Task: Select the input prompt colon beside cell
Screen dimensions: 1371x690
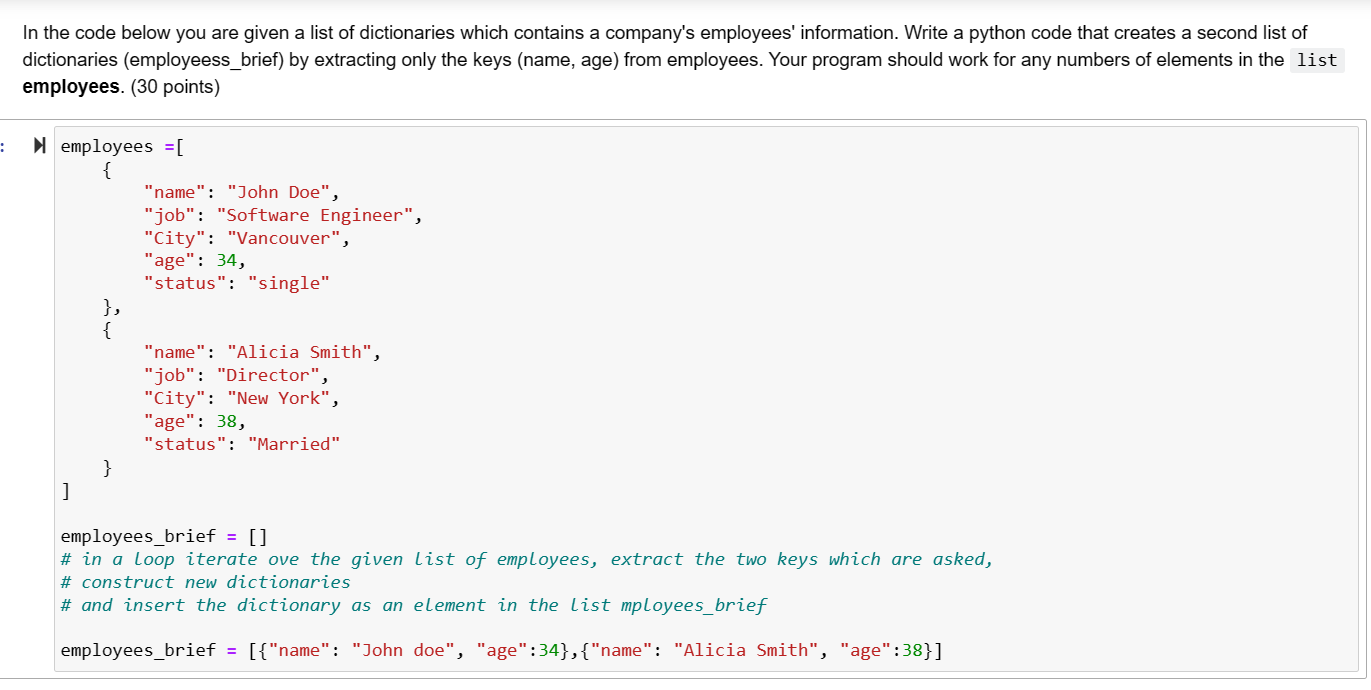Action: pyautogui.click(x=4, y=147)
